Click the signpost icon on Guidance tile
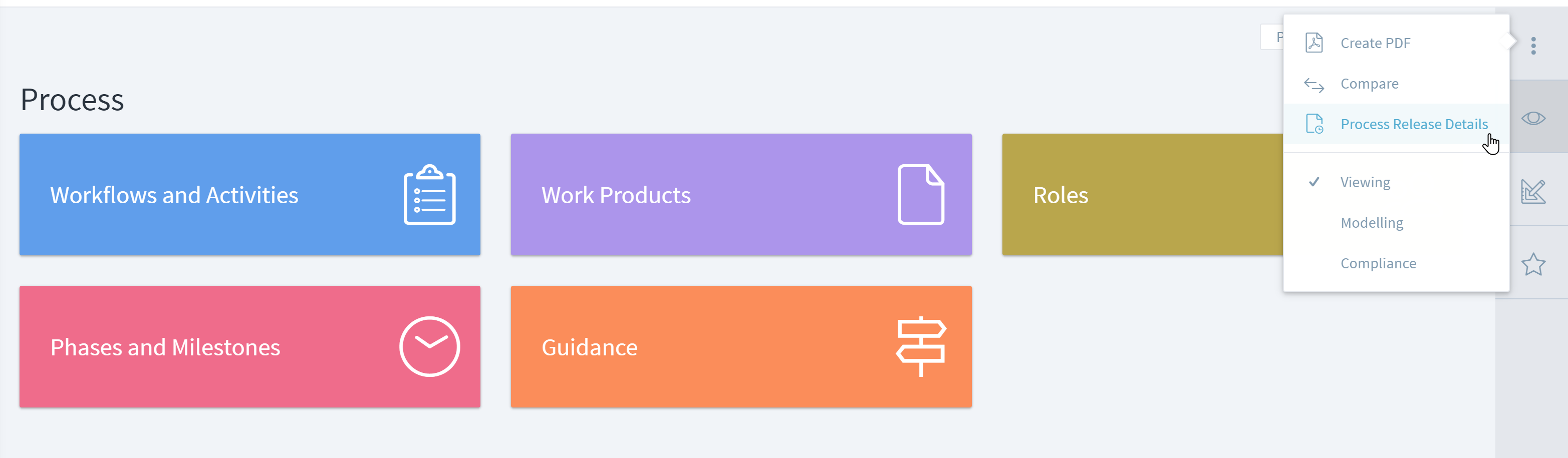The width and height of the screenshot is (1568, 458). [x=921, y=347]
